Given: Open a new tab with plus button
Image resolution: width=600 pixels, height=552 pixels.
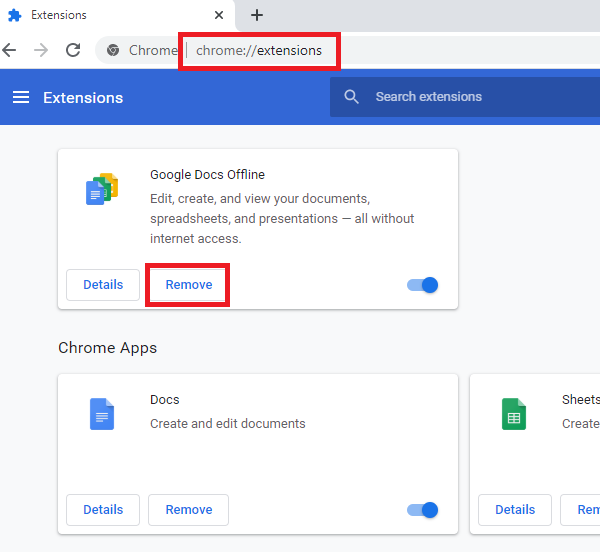Looking at the screenshot, I should (x=257, y=15).
